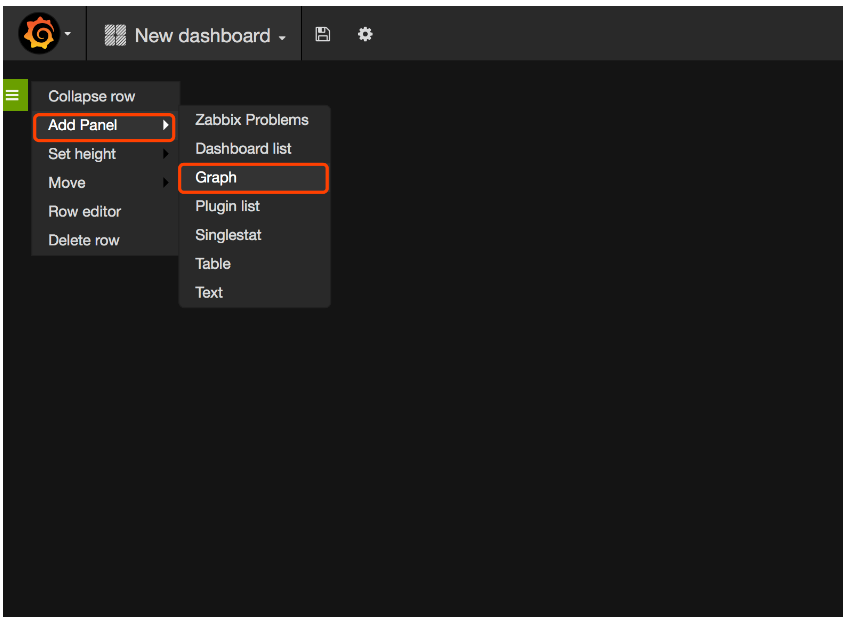Click the save dashboard floppy icon

322,35
